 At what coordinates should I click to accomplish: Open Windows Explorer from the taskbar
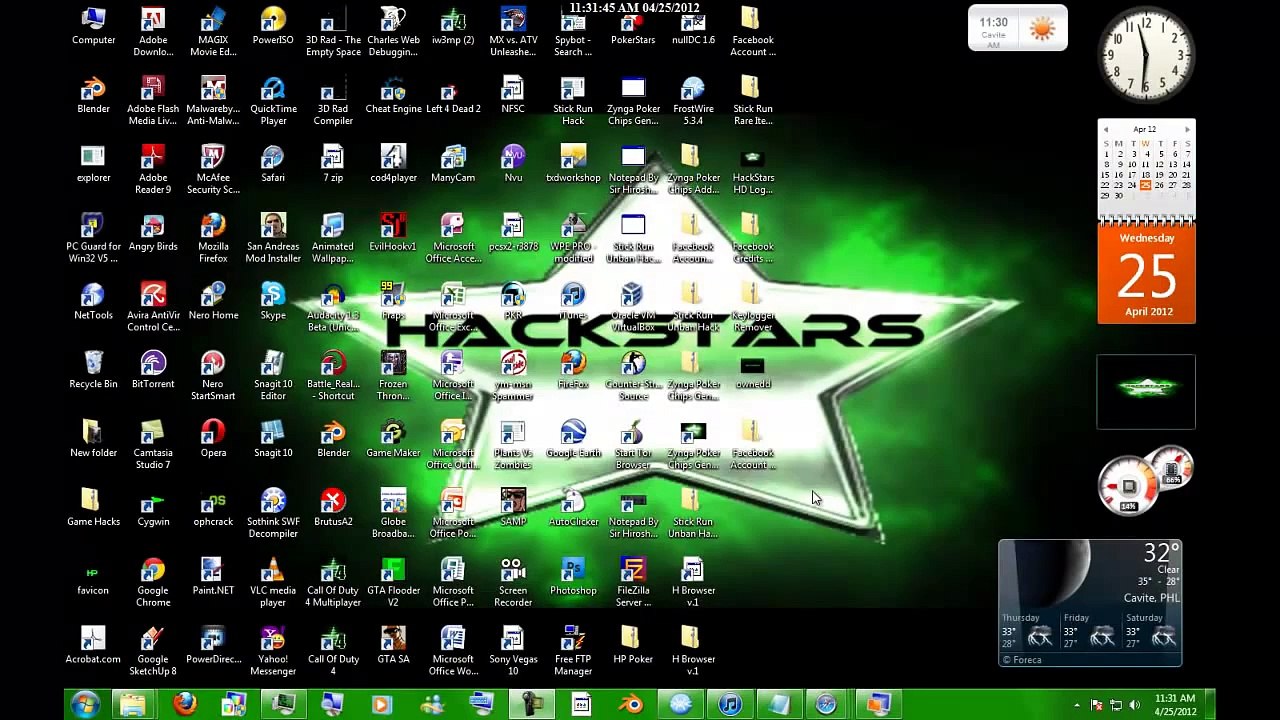(133, 705)
